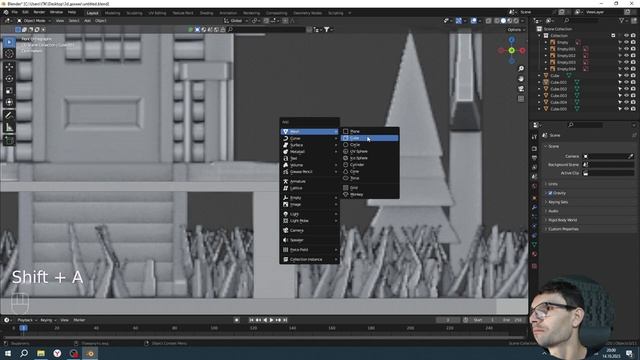Open the Render properties tab
This screenshot has width=640, height=360.
click(534, 148)
